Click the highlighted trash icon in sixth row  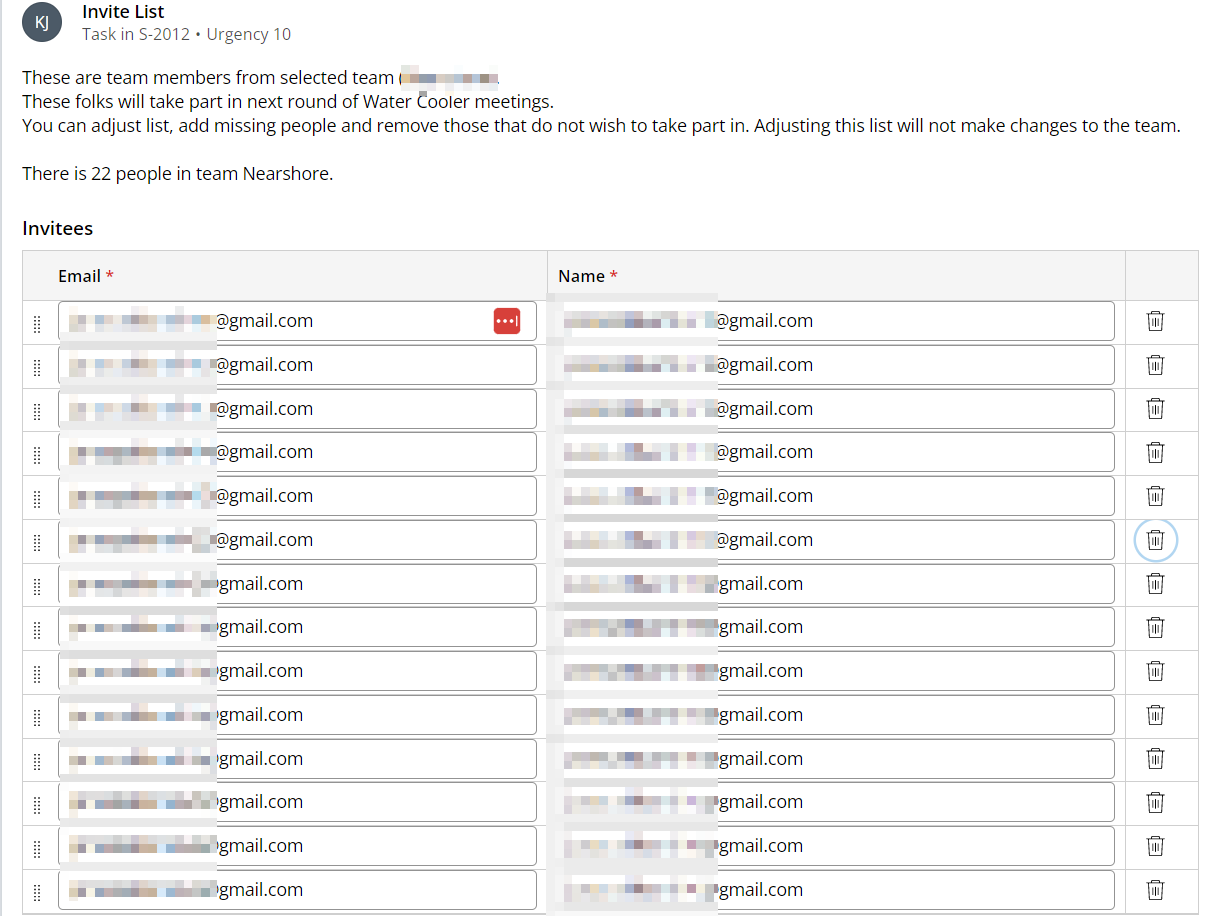pyautogui.click(x=1155, y=540)
